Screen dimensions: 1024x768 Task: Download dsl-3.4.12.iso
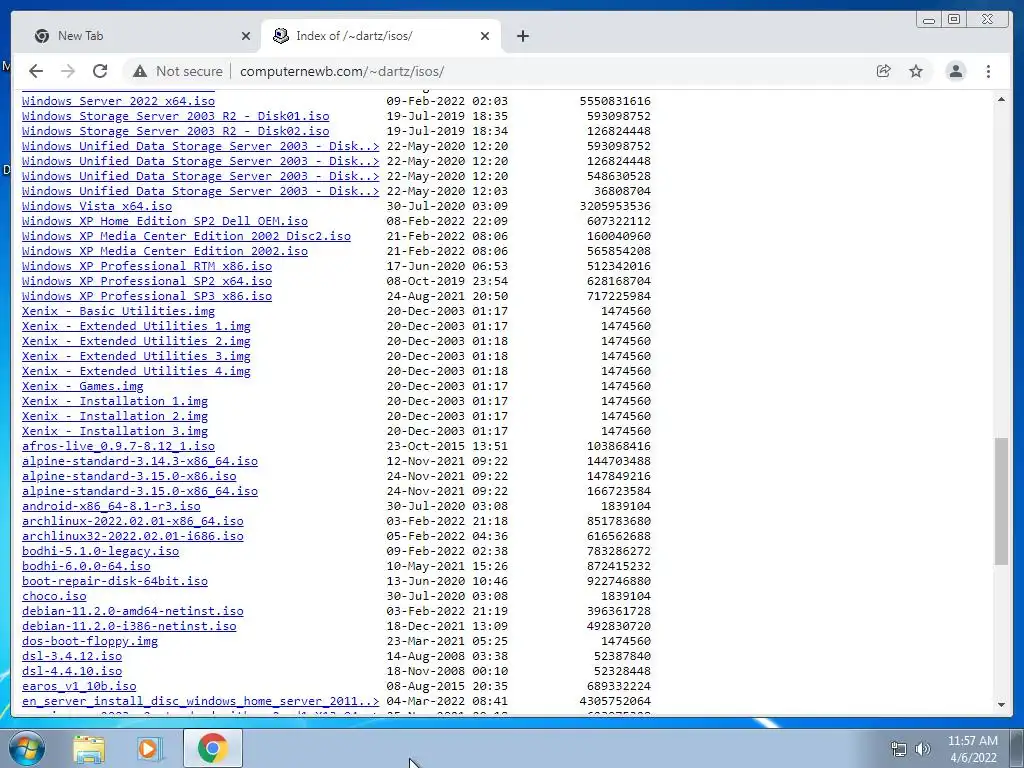point(72,657)
